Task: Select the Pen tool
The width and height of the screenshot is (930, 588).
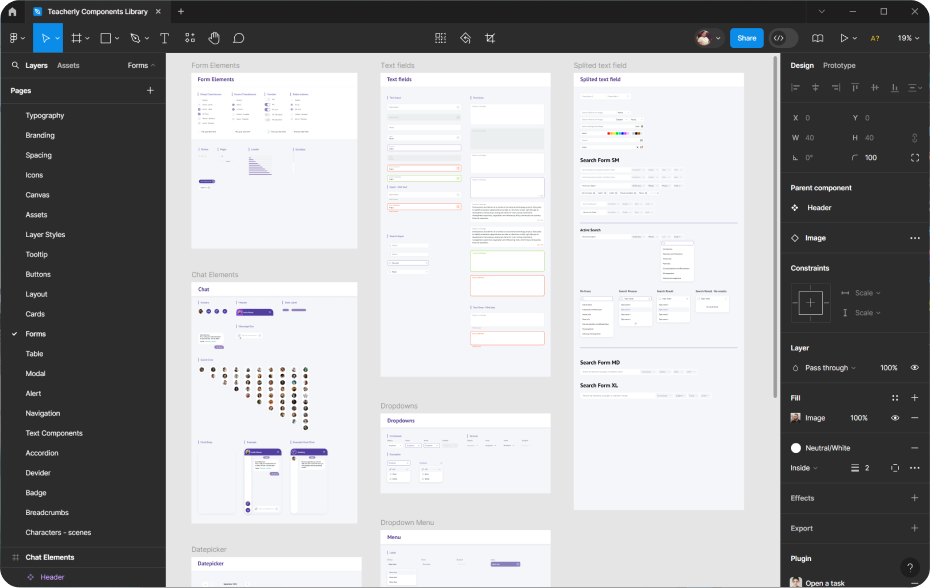Action: coord(135,38)
